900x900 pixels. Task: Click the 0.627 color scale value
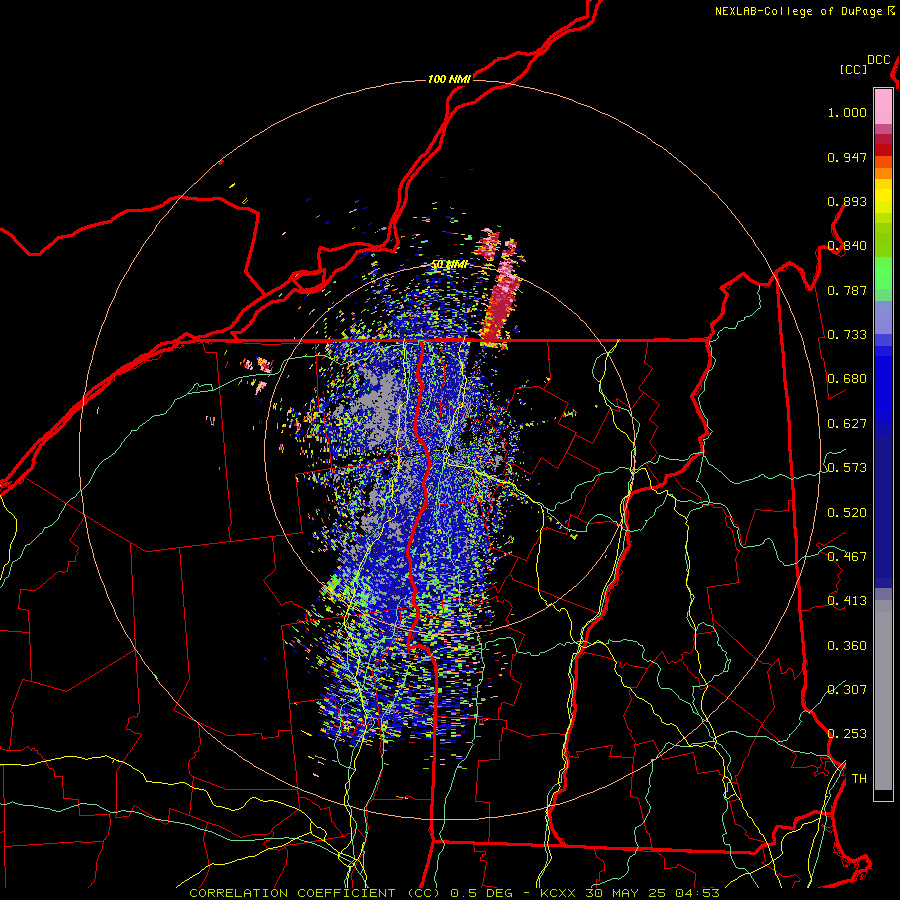pos(847,424)
